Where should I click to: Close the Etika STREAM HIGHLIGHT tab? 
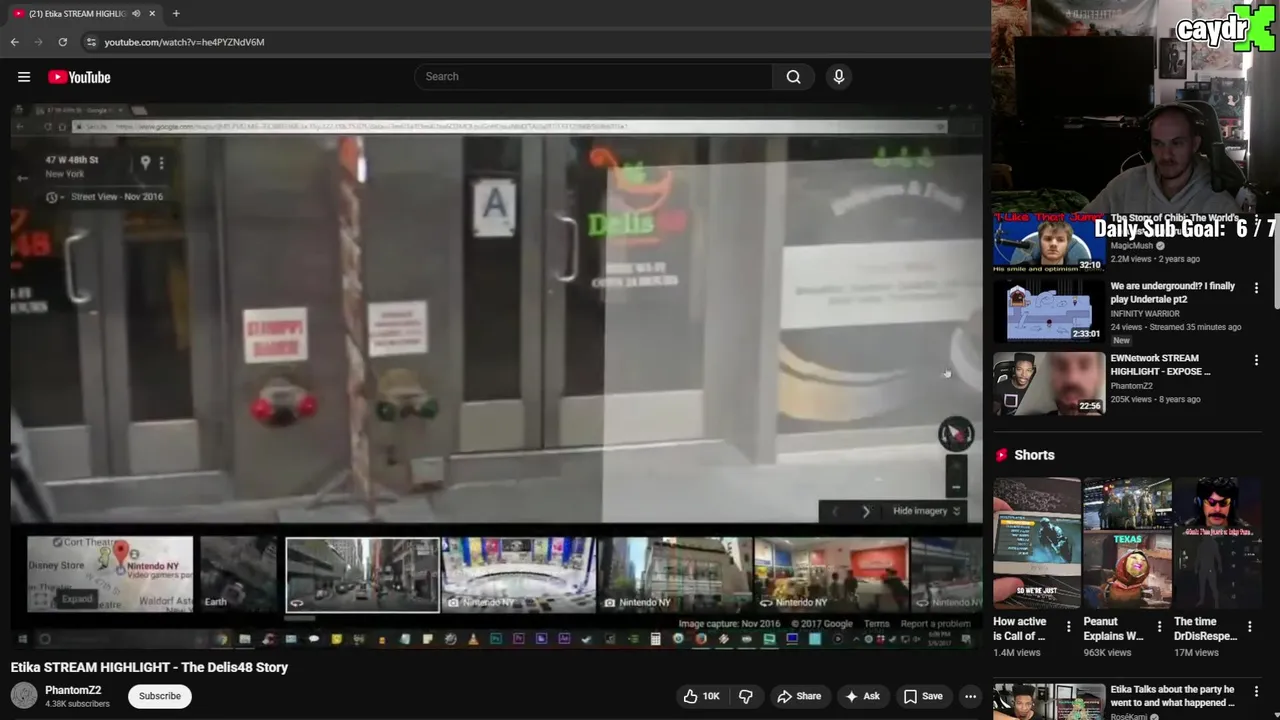152,14
